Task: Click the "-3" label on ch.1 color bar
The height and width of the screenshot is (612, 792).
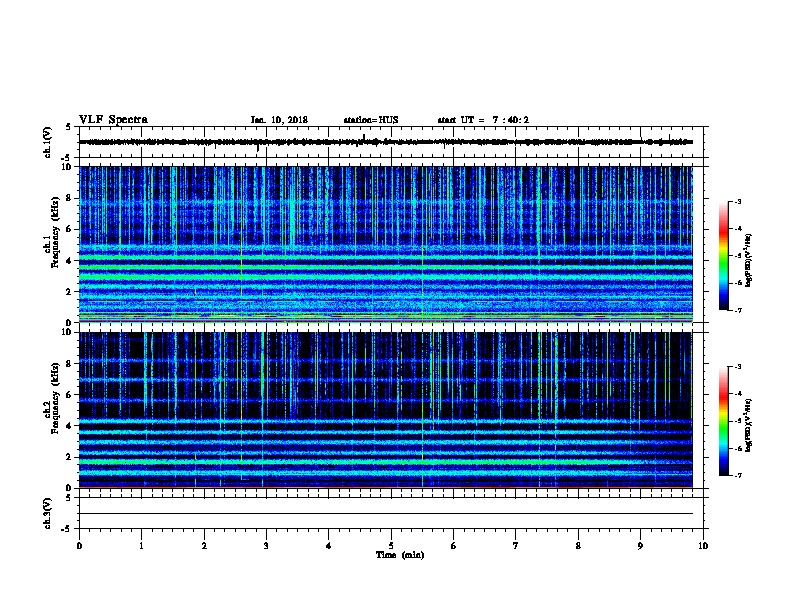Action: (x=737, y=201)
